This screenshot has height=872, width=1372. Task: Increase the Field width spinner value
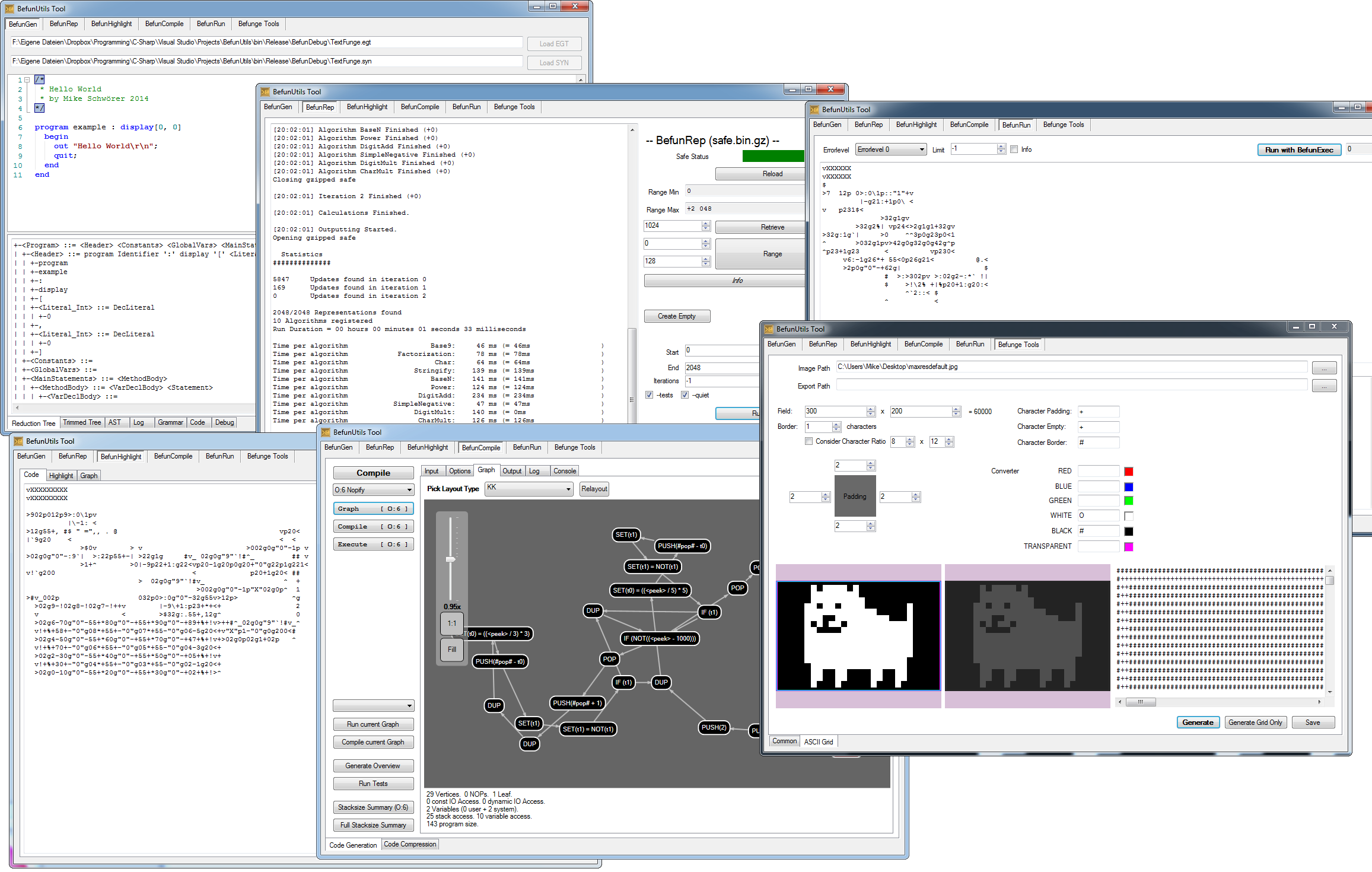coord(871,409)
